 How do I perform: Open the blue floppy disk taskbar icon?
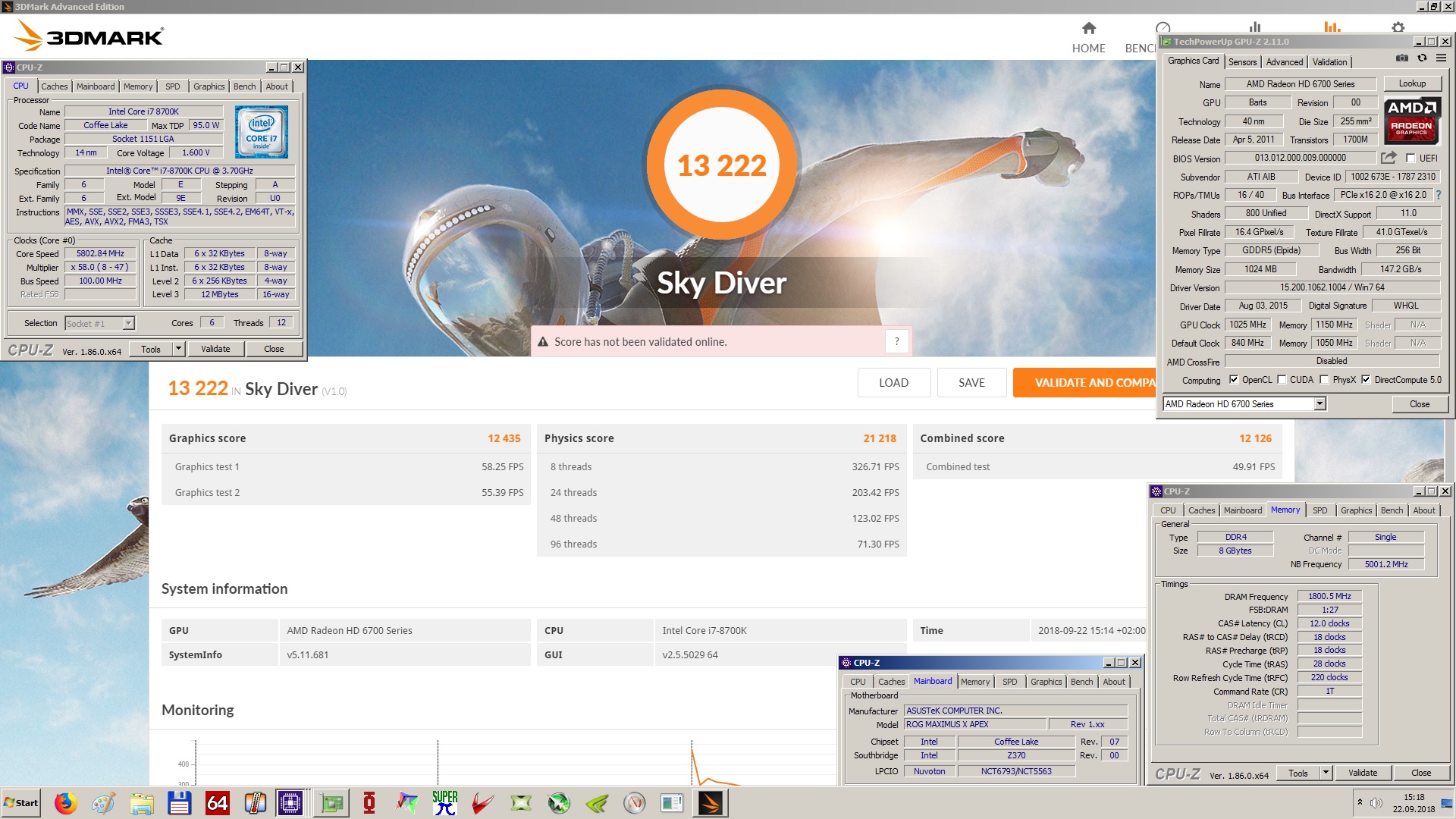click(x=180, y=803)
